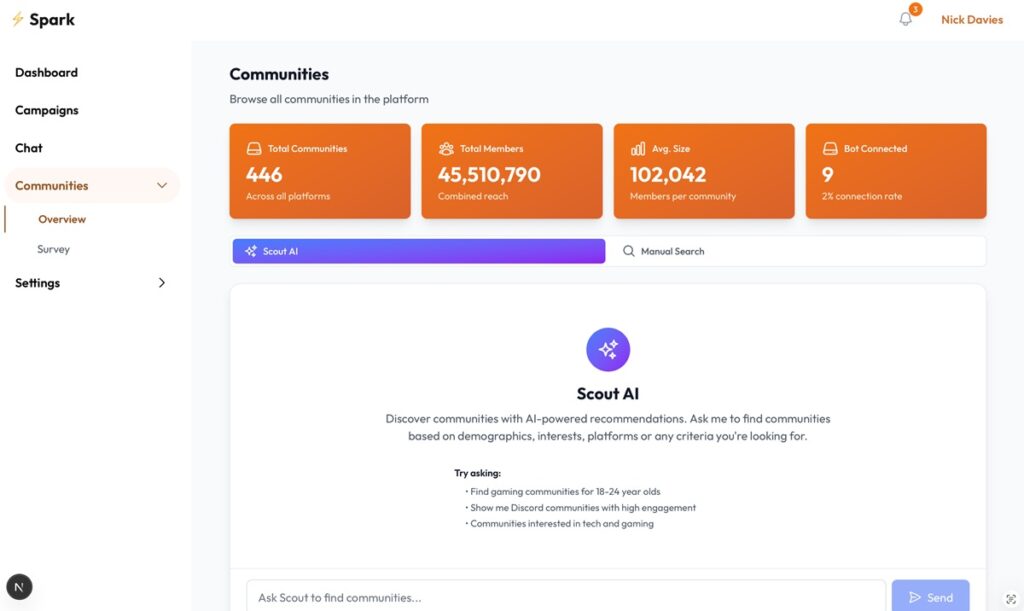The height and width of the screenshot is (611, 1024).
Task: Go to Campaigns in the sidebar
Action: click(x=46, y=110)
